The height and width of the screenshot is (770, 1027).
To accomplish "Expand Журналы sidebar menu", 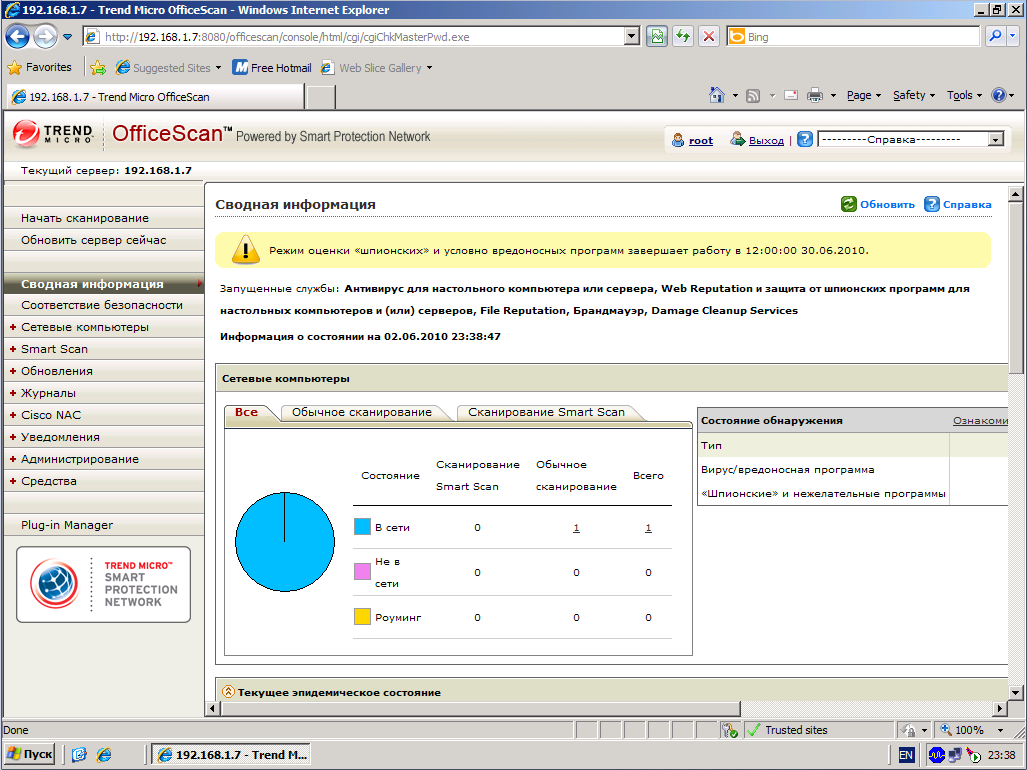I will 104,393.
